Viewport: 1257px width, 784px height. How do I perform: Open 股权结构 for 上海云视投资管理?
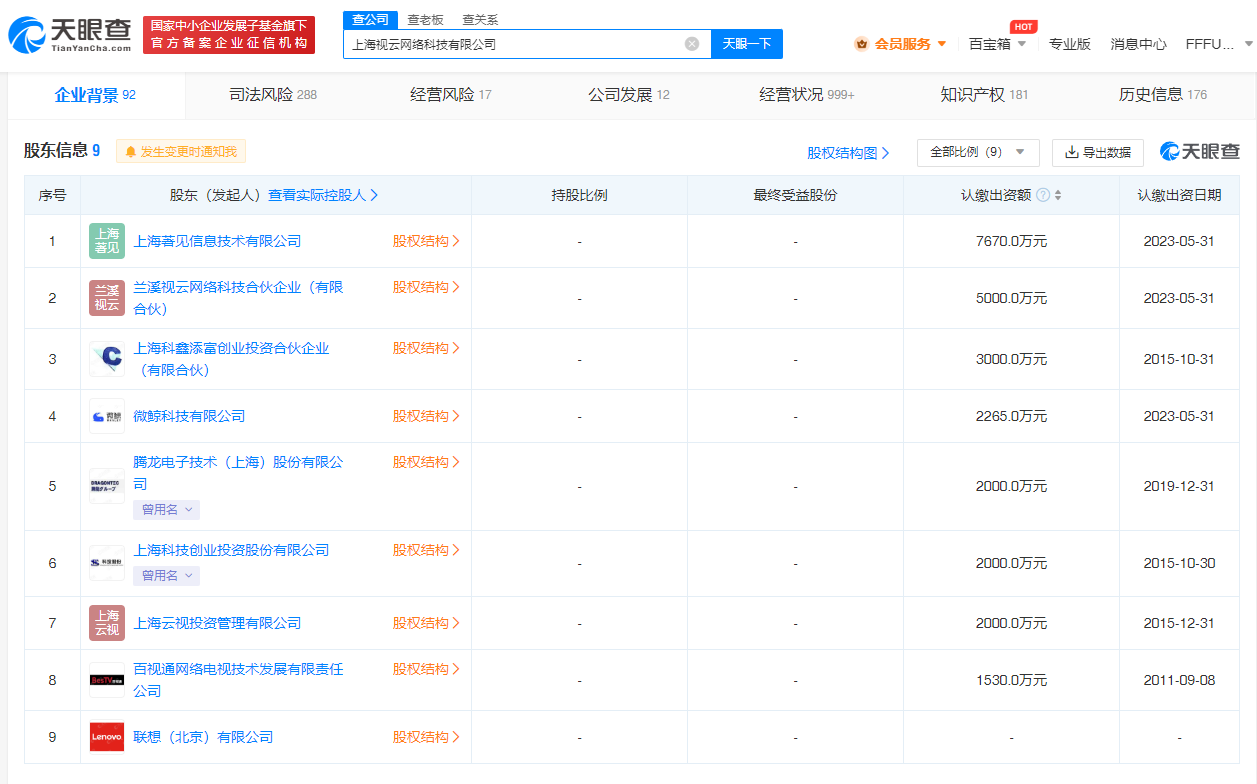point(426,623)
